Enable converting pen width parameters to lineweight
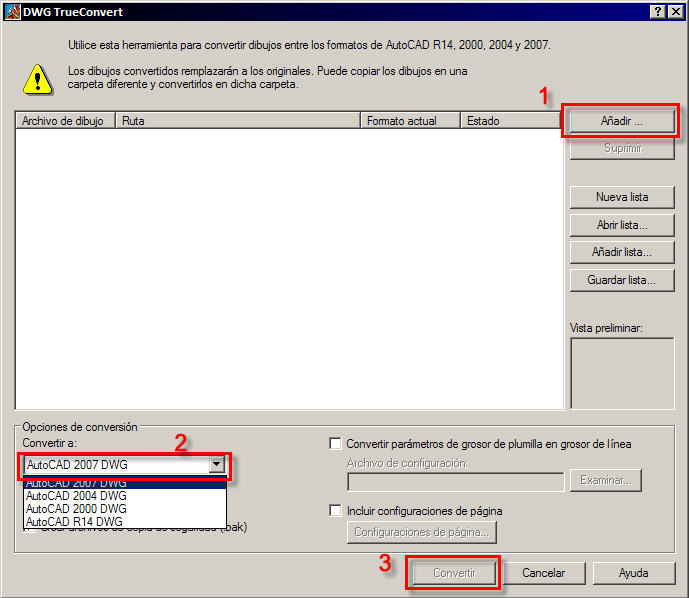The height and width of the screenshot is (598, 689). point(335,444)
